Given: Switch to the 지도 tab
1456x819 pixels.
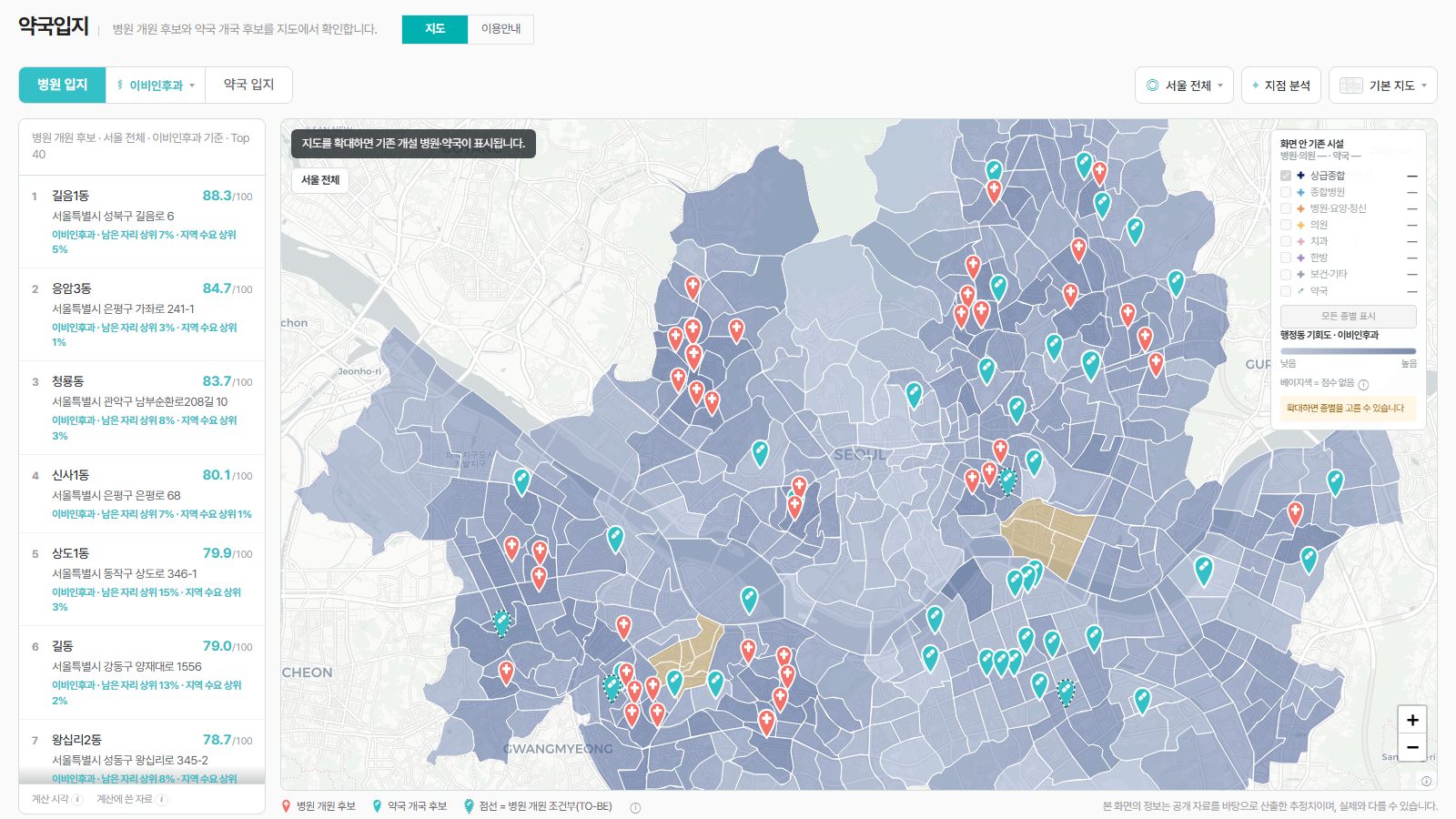Looking at the screenshot, I should [435, 29].
